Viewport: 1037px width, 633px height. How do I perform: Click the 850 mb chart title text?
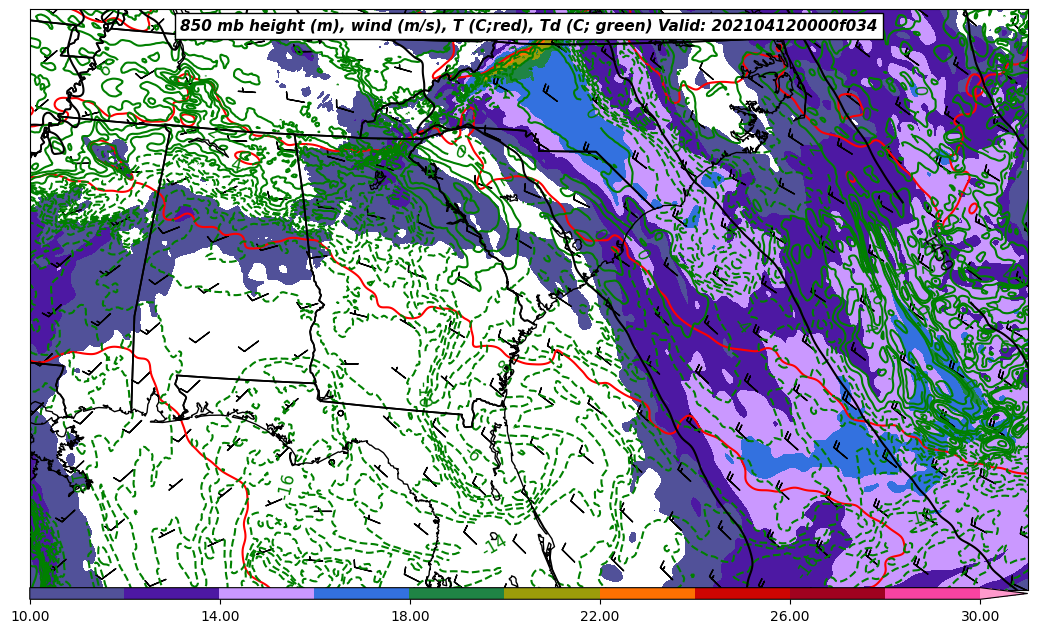[528, 26]
